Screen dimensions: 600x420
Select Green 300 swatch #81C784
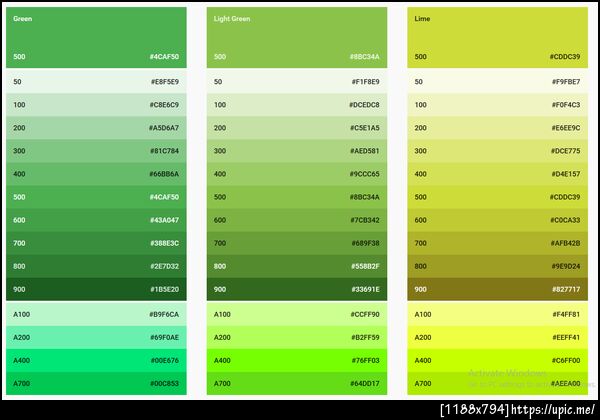96,151
